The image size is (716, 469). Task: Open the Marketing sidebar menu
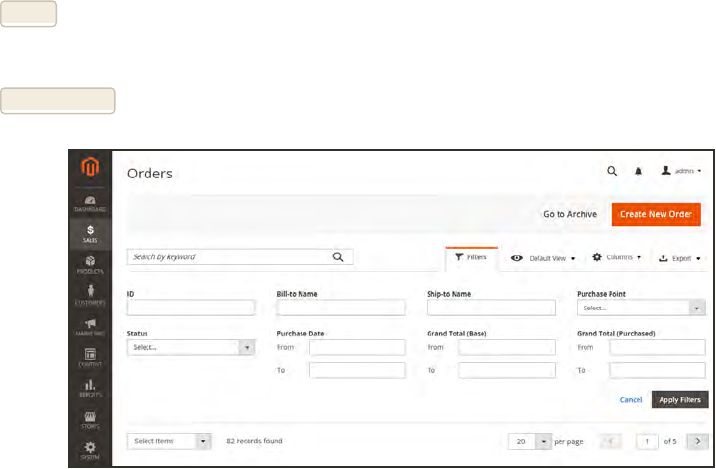coord(90,327)
